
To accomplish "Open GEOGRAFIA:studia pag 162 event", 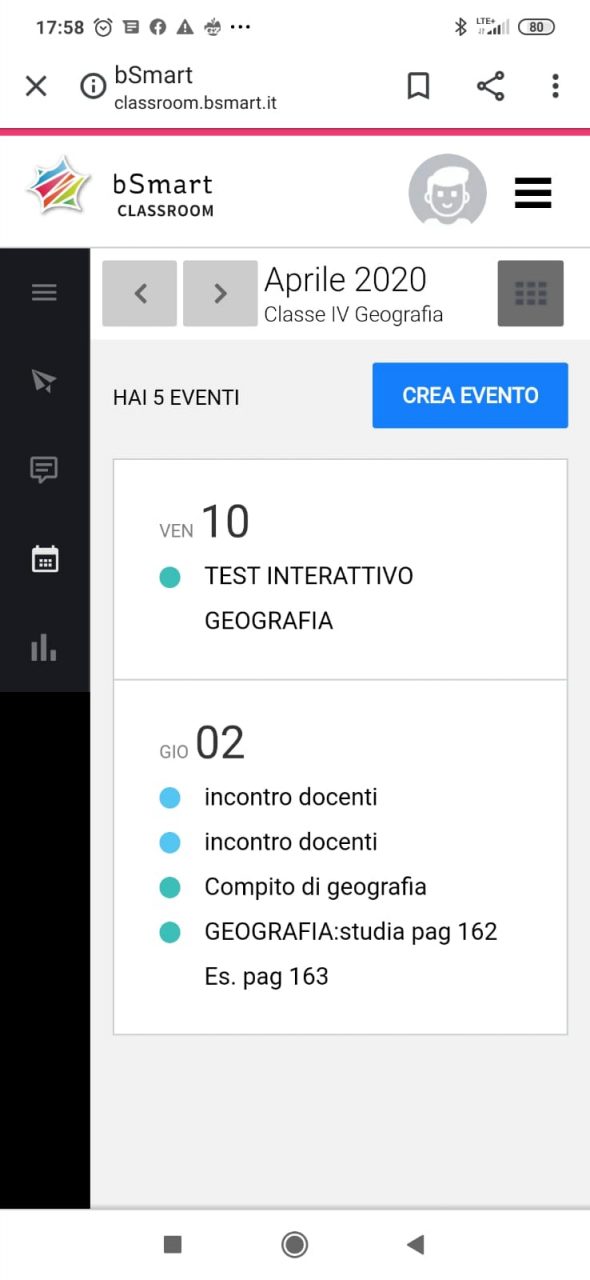I will tap(351, 954).
